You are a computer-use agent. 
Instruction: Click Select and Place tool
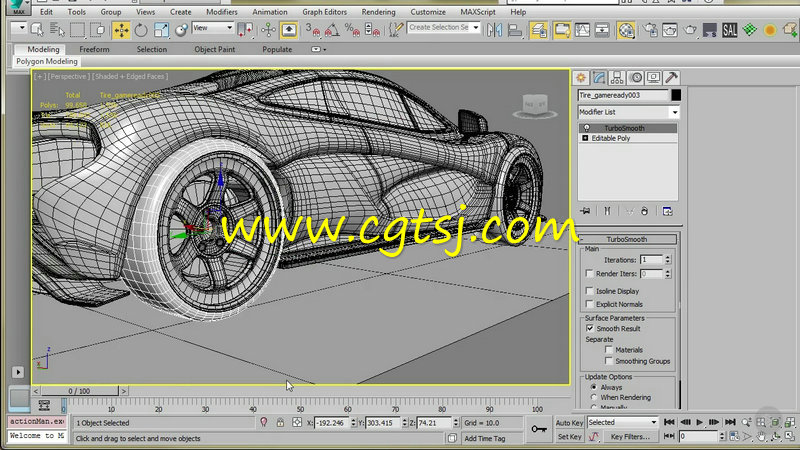point(181,30)
